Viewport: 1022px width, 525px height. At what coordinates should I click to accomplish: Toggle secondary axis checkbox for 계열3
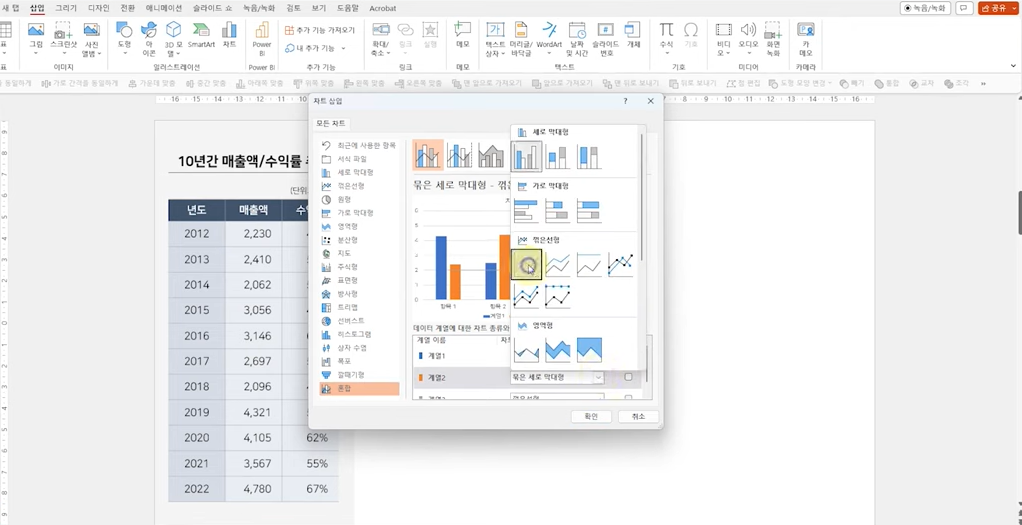pos(628,398)
